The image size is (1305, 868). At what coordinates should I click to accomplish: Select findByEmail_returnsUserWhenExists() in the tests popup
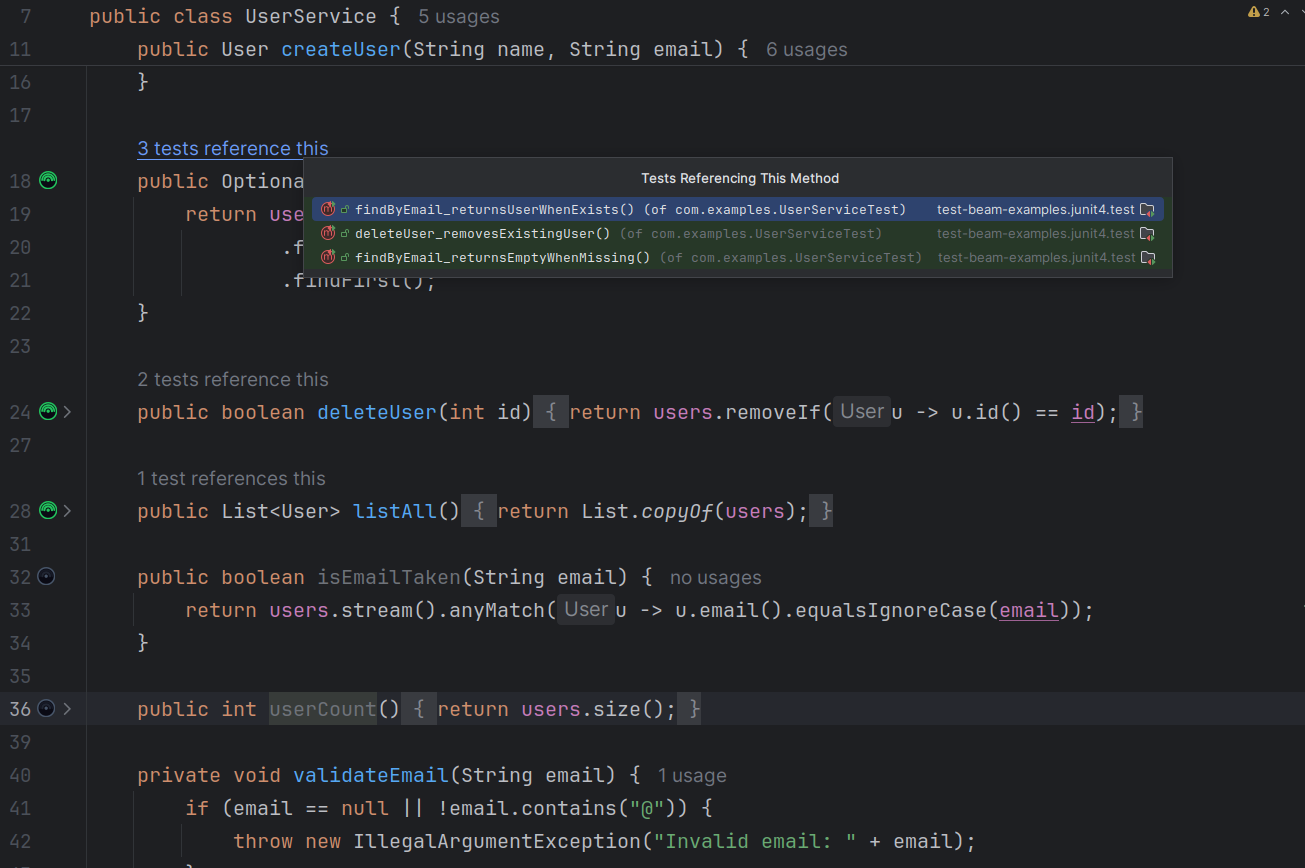pyautogui.click(x=495, y=210)
